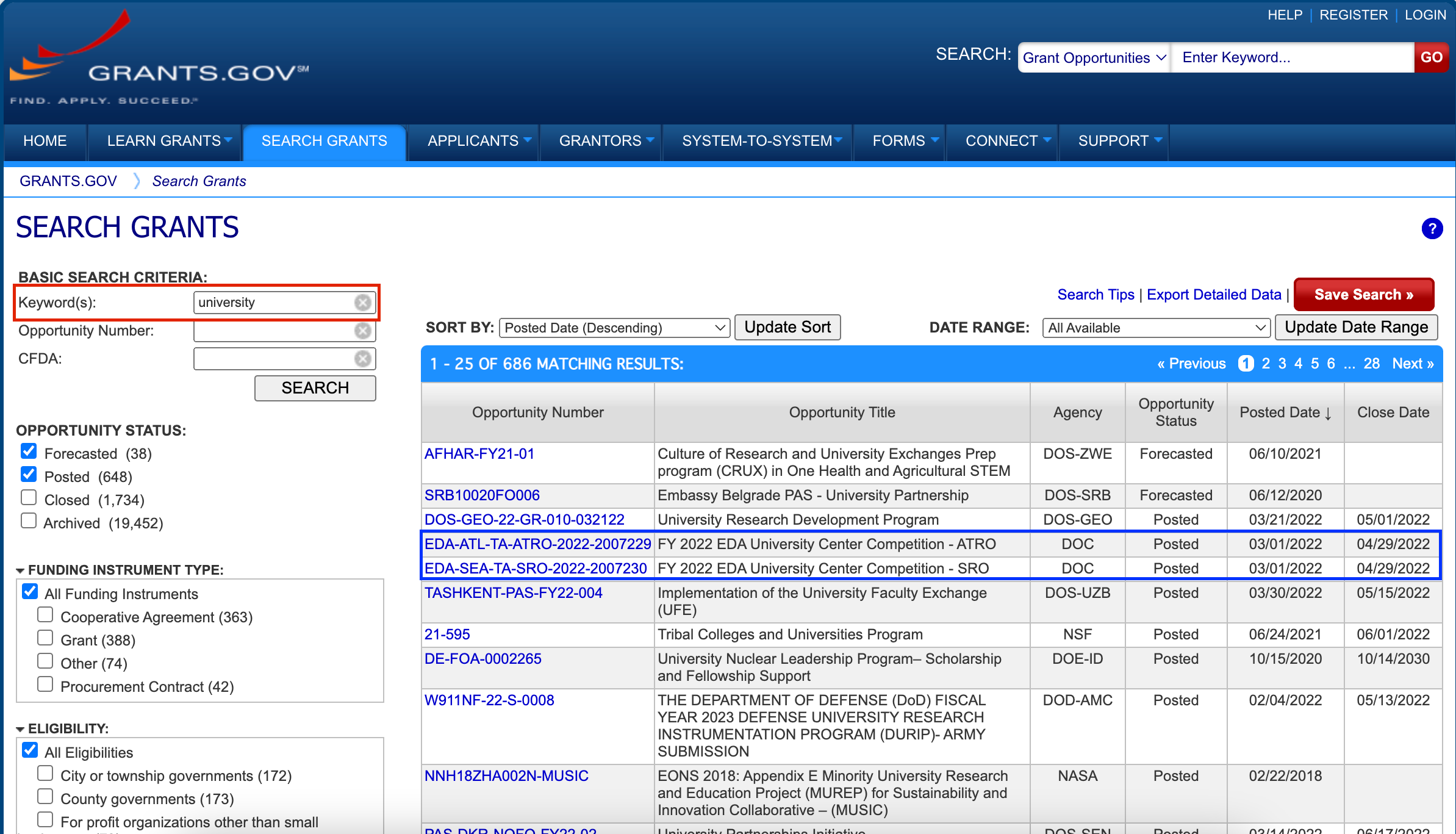Image resolution: width=1456 pixels, height=834 pixels.
Task: Click Export Detailed Data link
Action: click(1214, 295)
